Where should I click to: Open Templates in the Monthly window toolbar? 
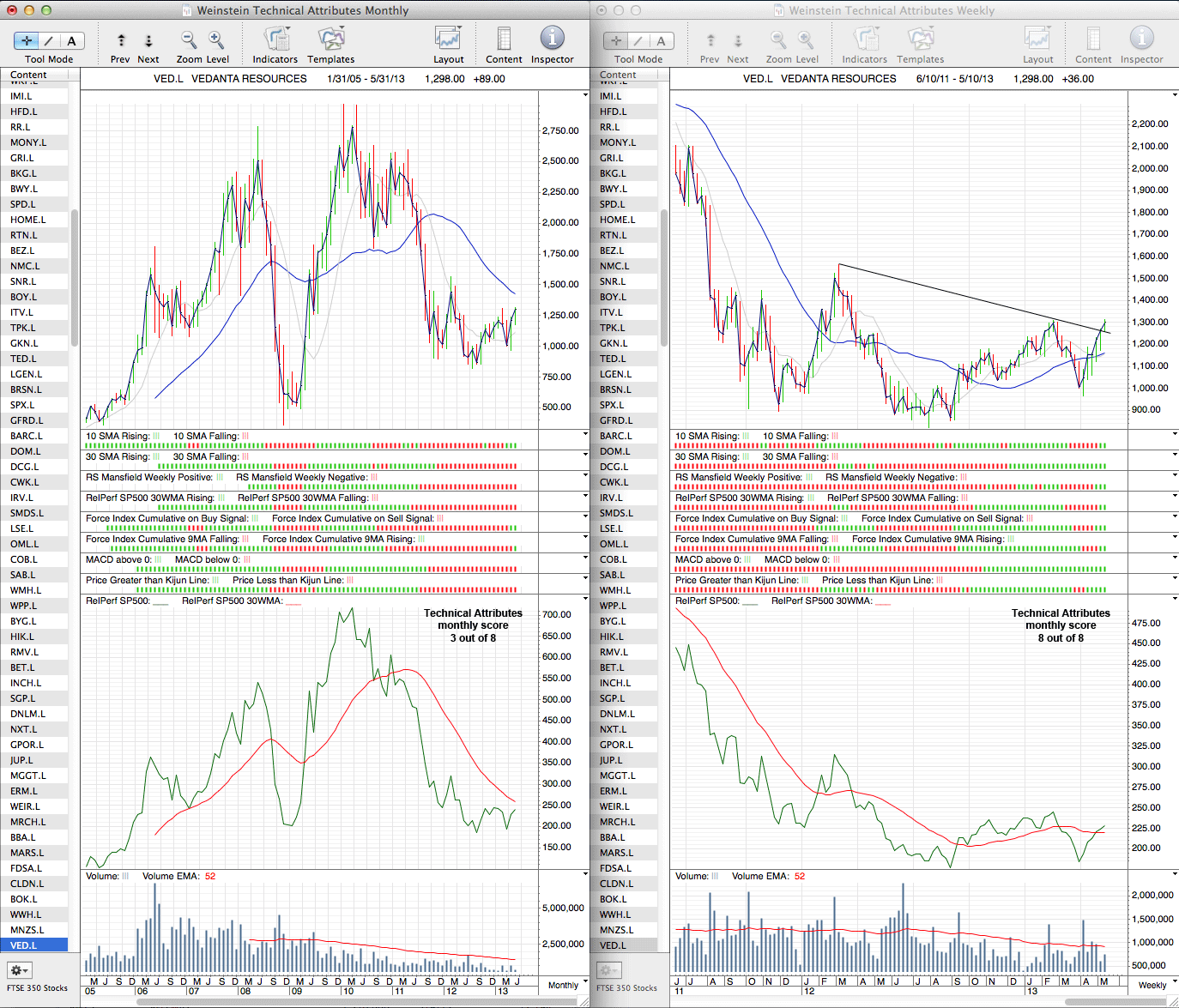pos(331,39)
